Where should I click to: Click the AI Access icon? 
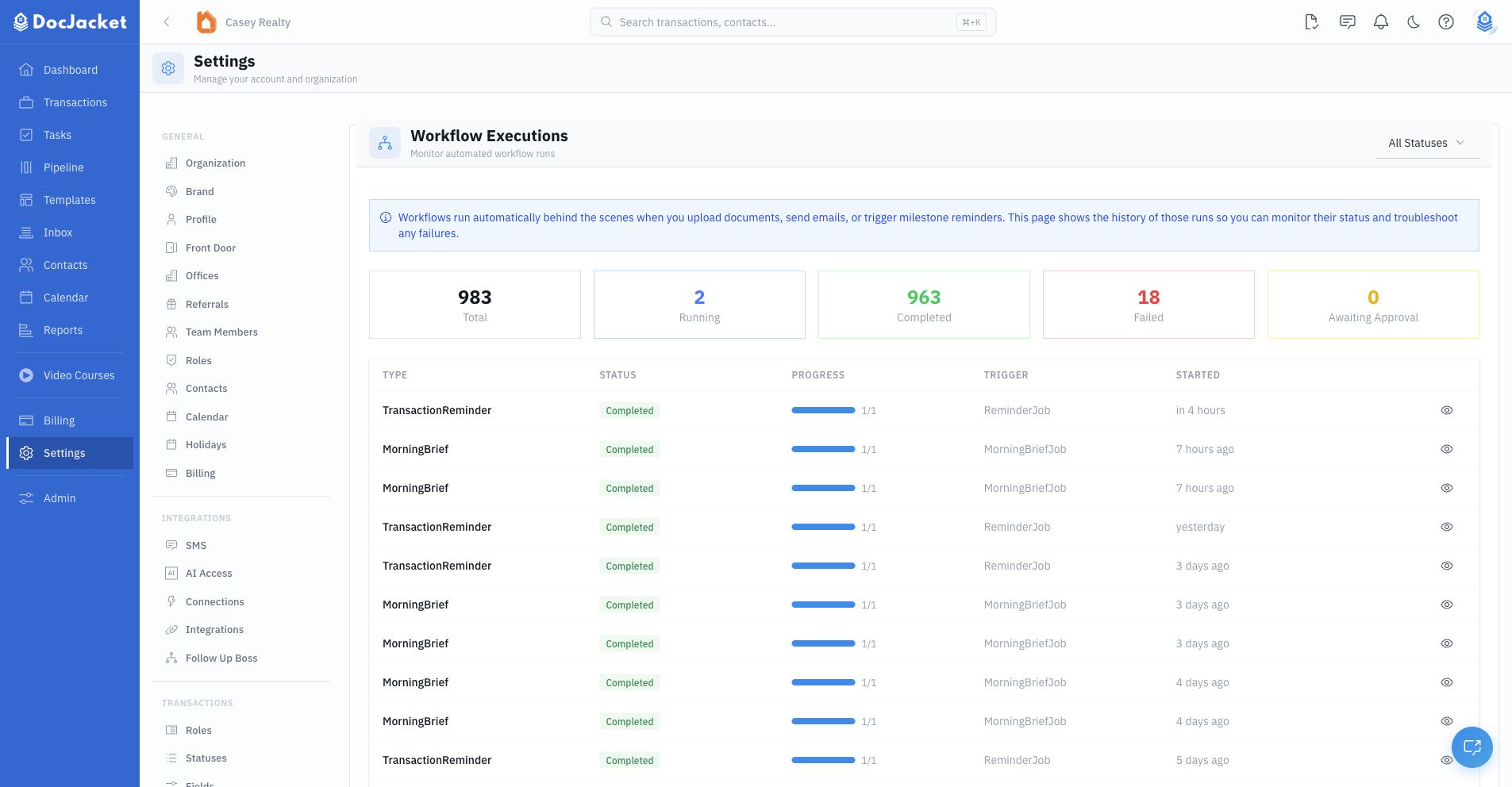tap(171, 573)
